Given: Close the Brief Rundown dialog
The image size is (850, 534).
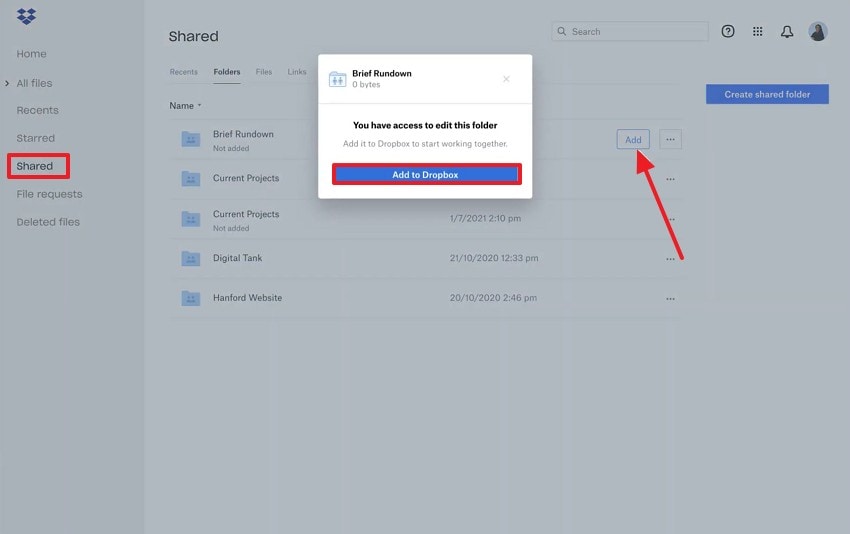Looking at the screenshot, I should pos(506,79).
